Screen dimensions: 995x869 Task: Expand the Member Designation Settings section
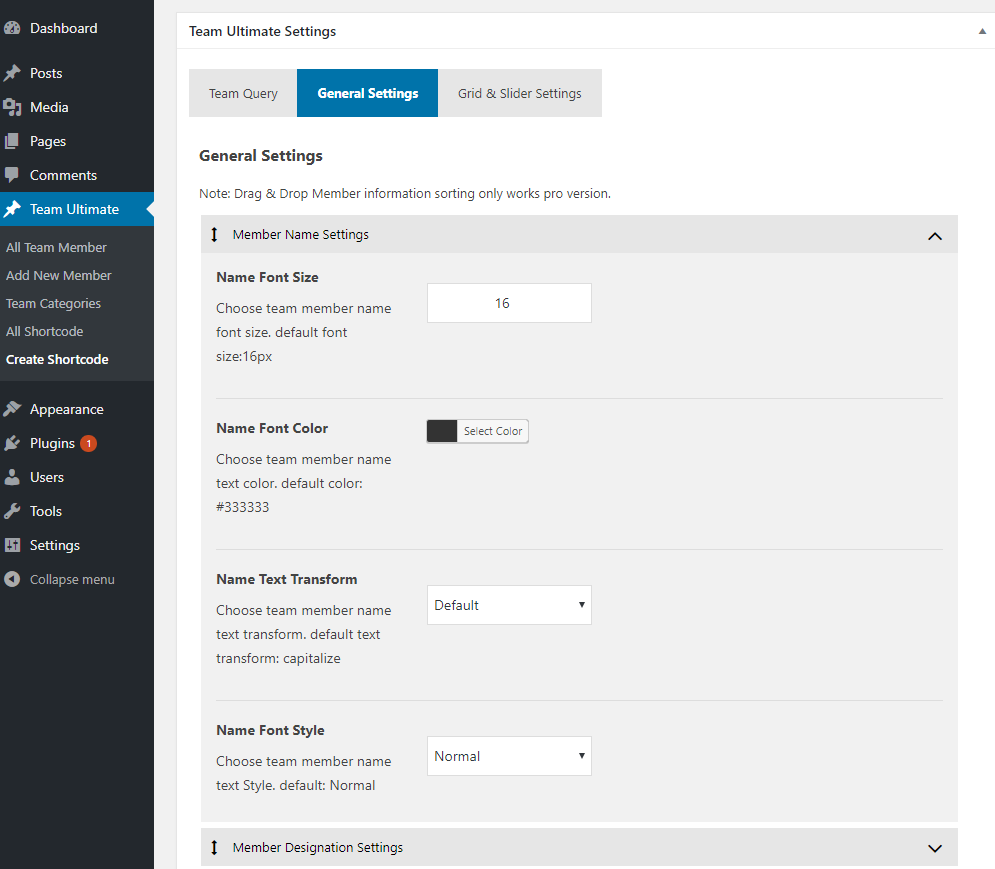[x=934, y=848]
